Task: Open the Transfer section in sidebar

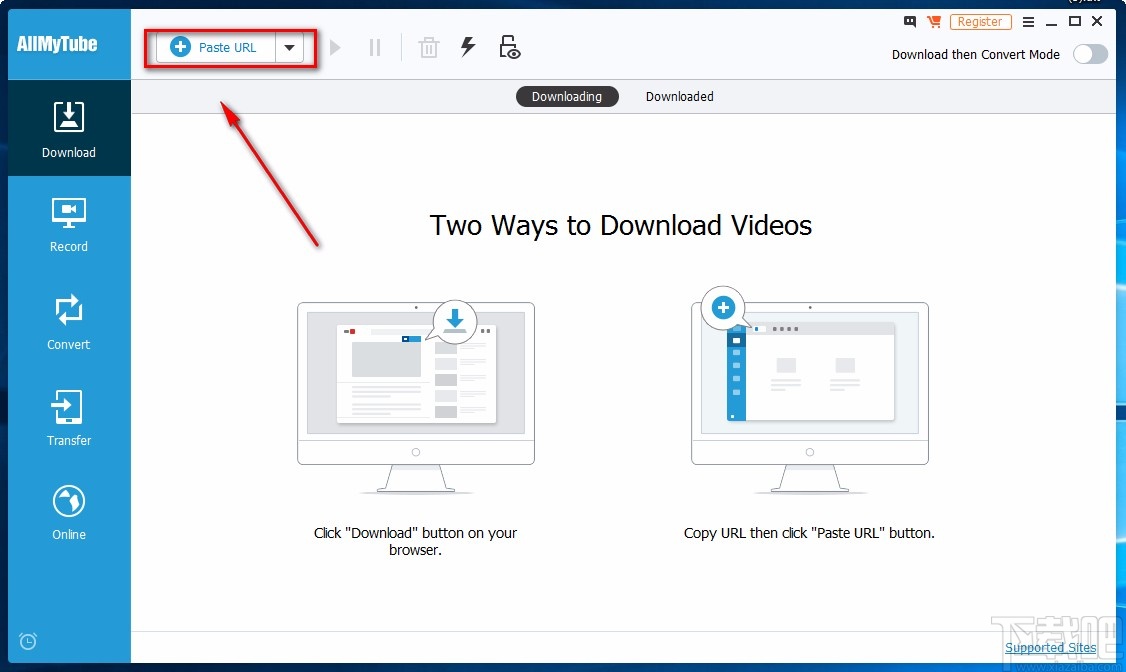Action: pyautogui.click(x=69, y=419)
